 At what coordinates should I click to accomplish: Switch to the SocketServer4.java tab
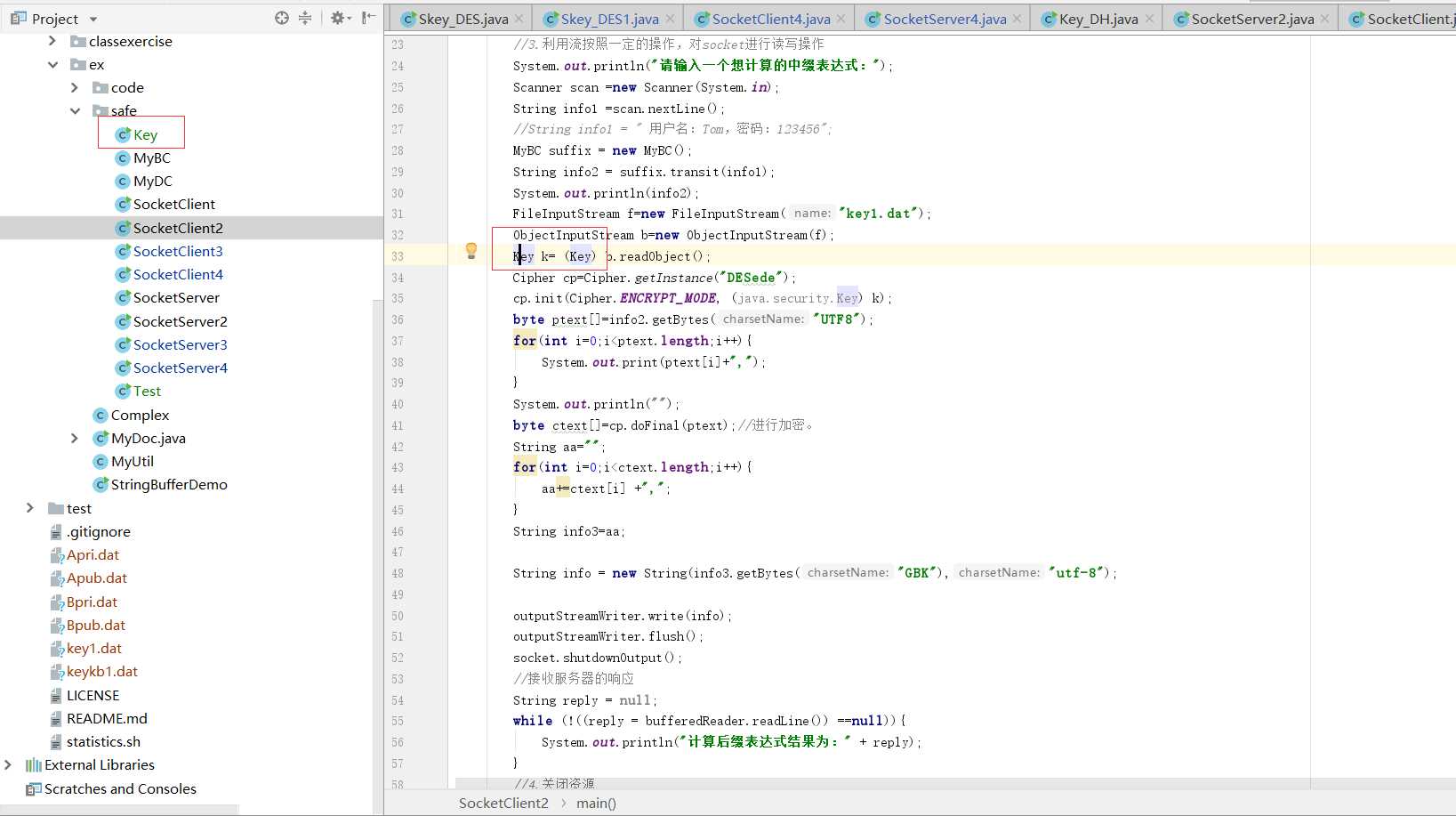coord(945,19)
